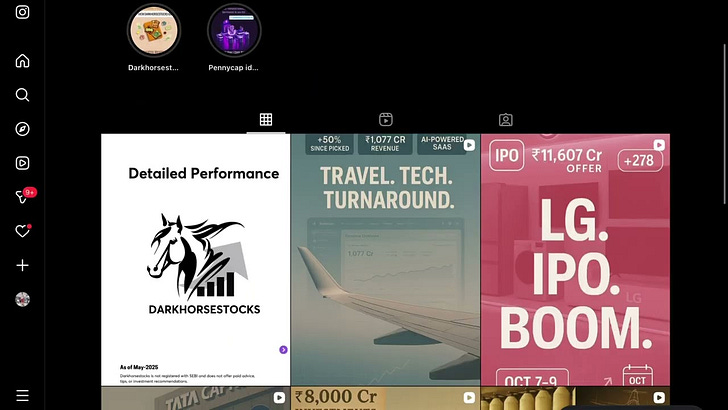Open Pennycap id... story highlight
728x410 pixels.
pos(234,31)
